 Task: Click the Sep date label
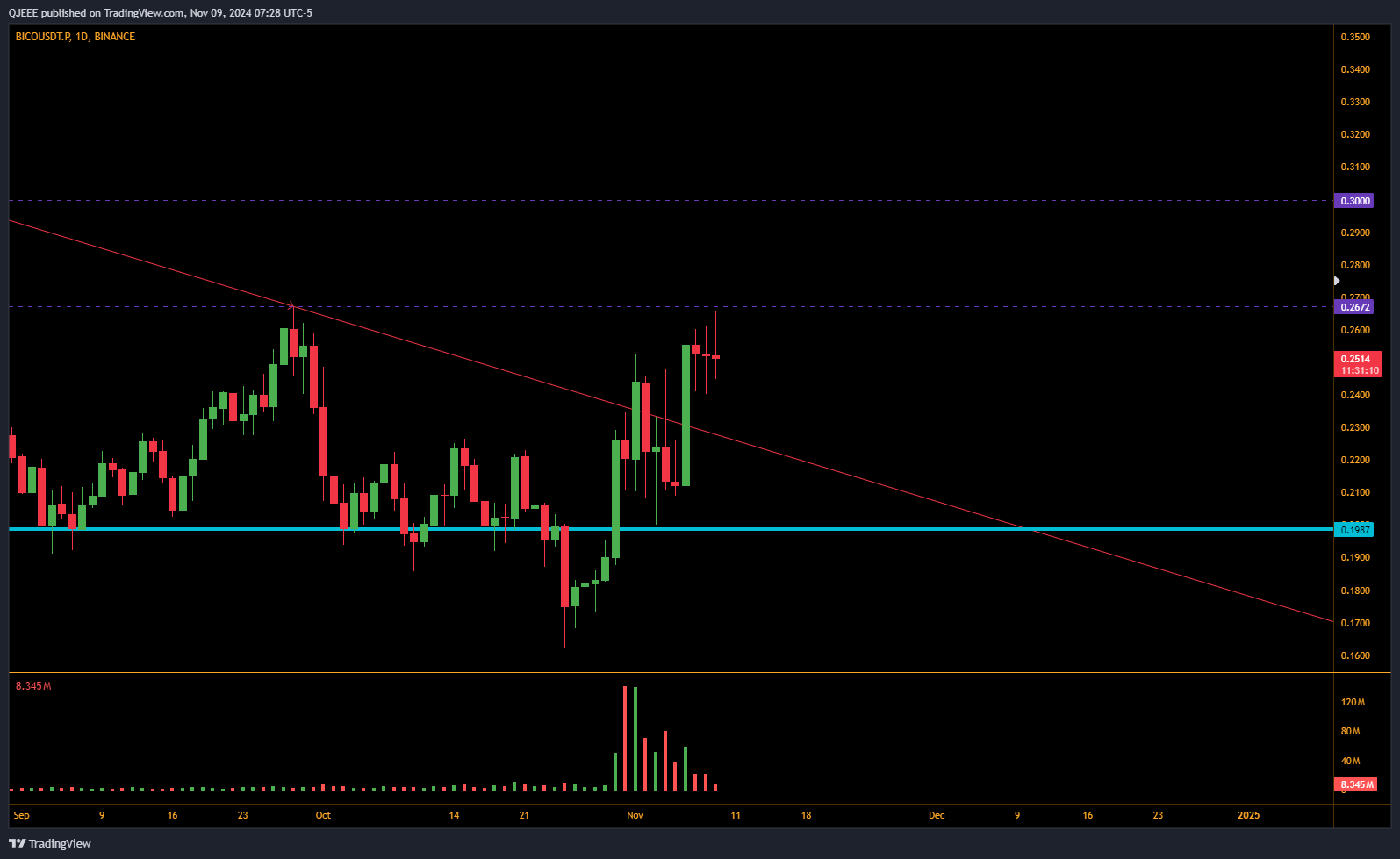point(22,815)
